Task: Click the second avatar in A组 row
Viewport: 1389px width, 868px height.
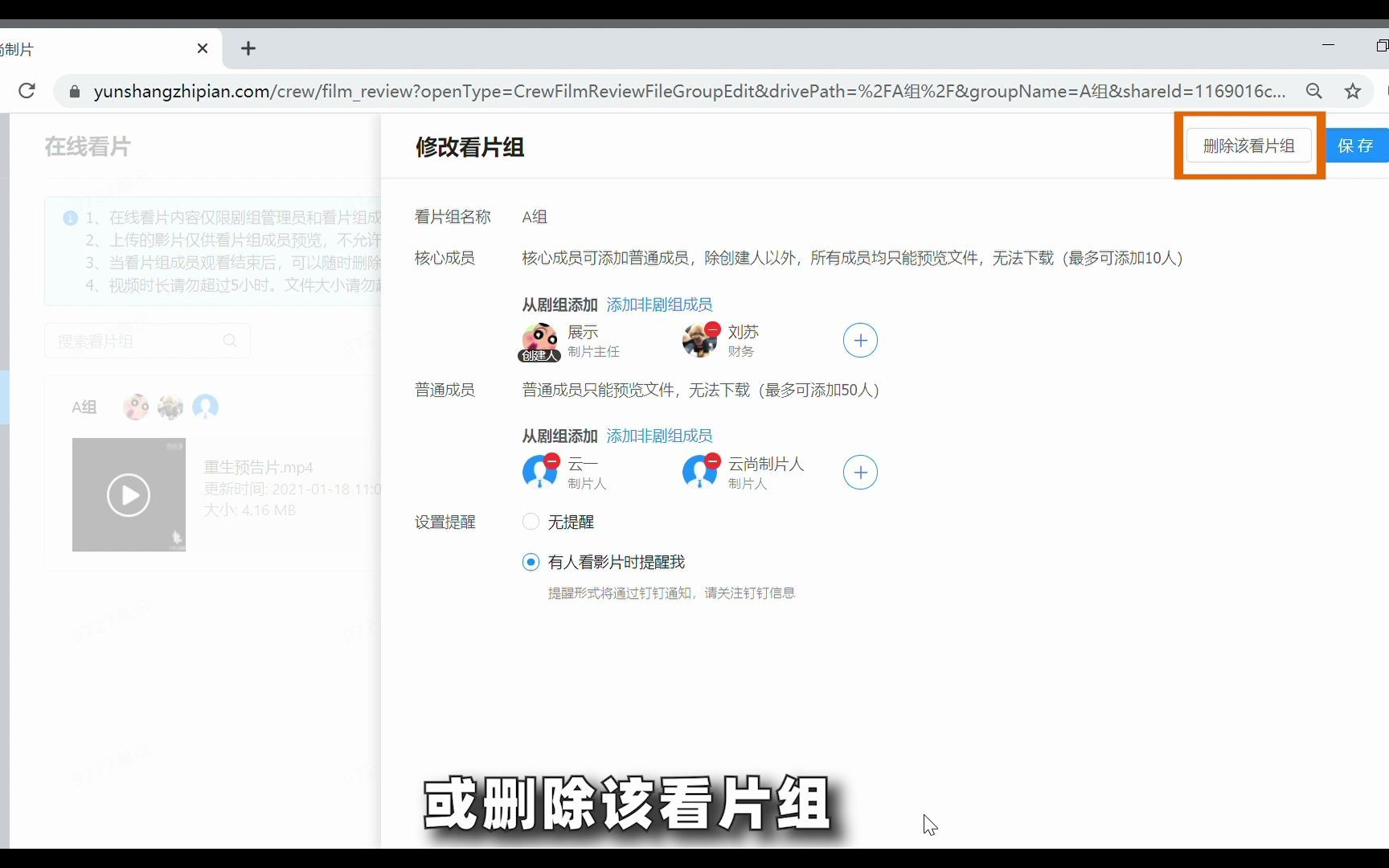Action: (x=170, y=407)
